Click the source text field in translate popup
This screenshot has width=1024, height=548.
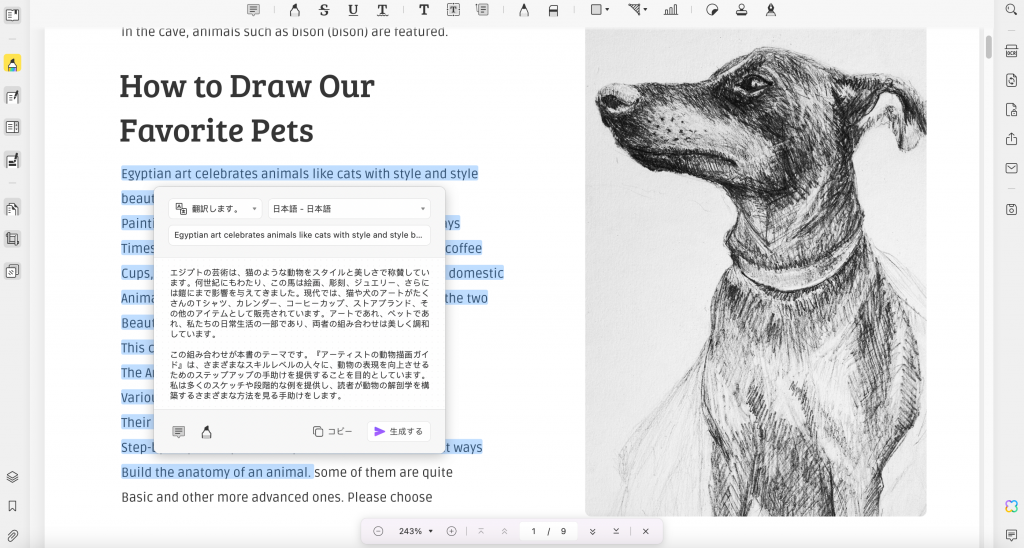299,235
